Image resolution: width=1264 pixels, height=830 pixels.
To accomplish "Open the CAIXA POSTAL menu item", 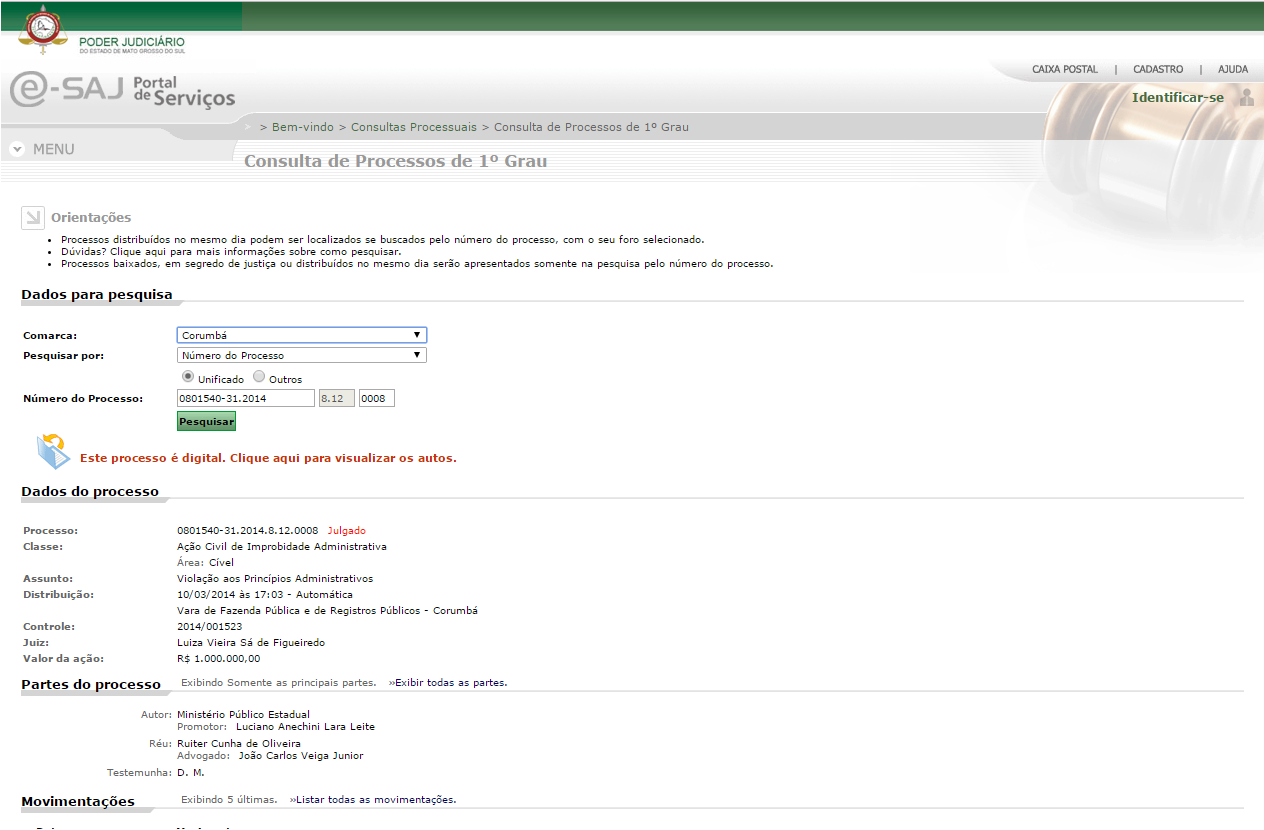I will click(x=1064, y=70).
